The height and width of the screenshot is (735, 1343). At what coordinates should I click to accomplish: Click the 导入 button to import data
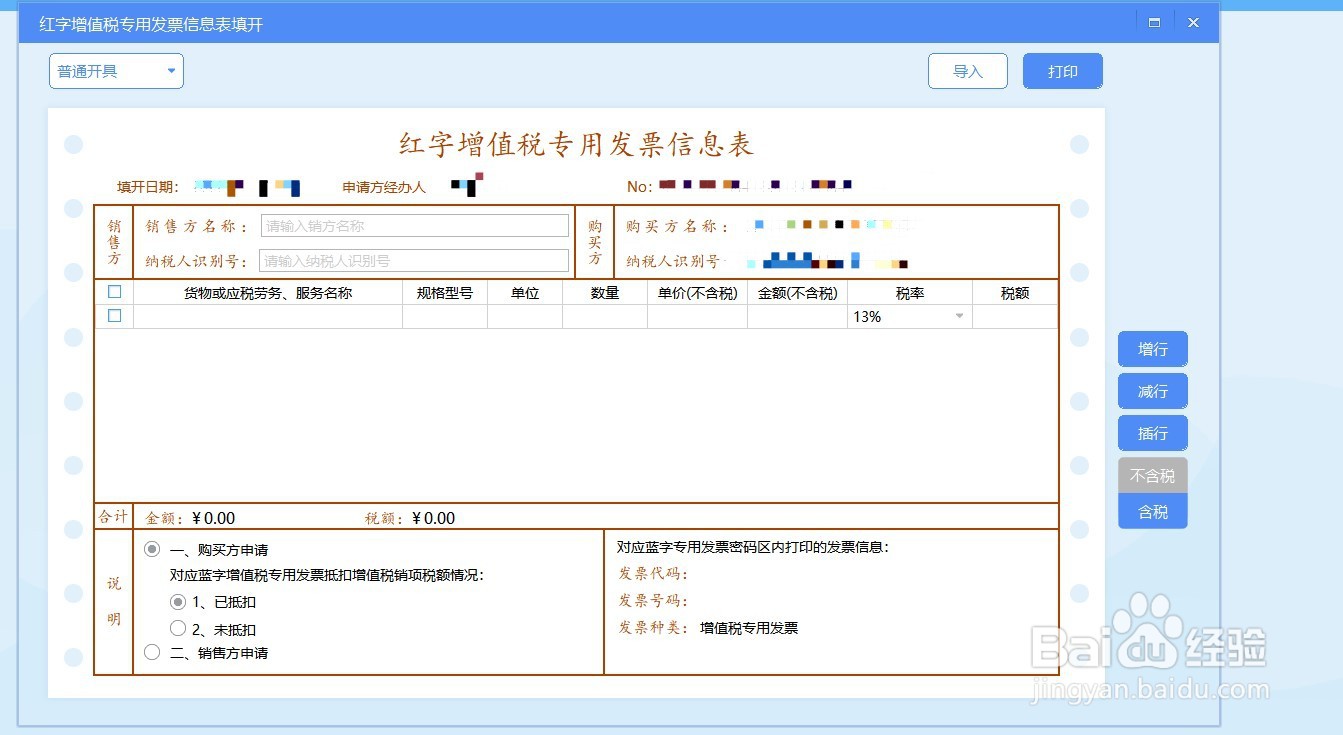[x=967, y=71]
